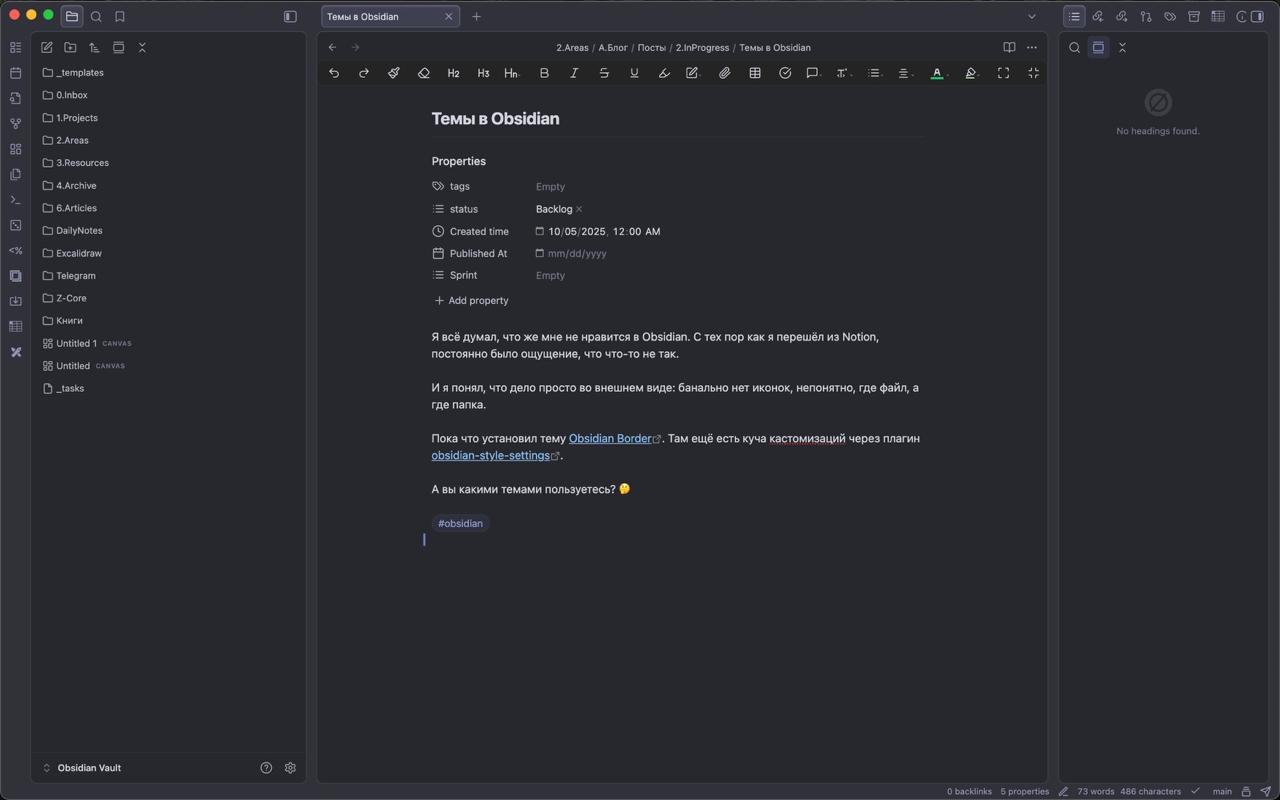This screenshot has height=800, width=1280.
Task: Click the format brush icon
Action: click(x=393, y=73)
